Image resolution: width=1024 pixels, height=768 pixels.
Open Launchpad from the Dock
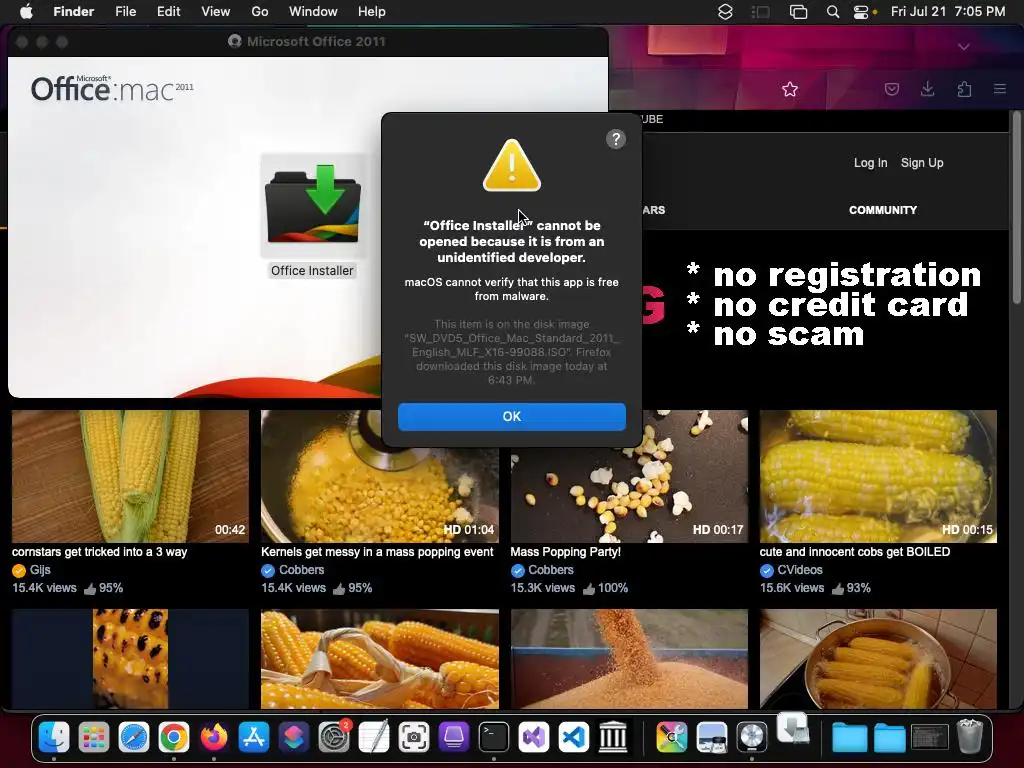click(94, 737)
